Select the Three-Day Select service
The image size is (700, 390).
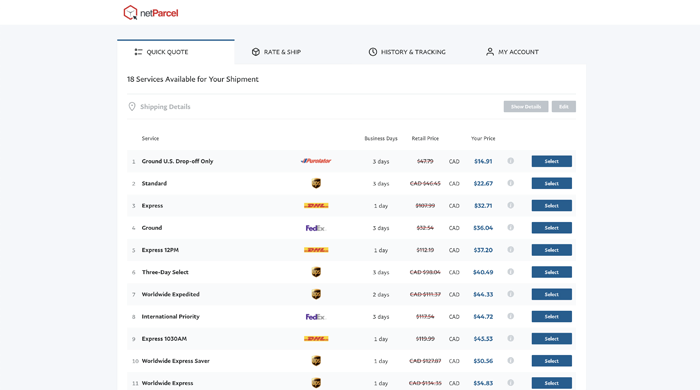(551, 272)
